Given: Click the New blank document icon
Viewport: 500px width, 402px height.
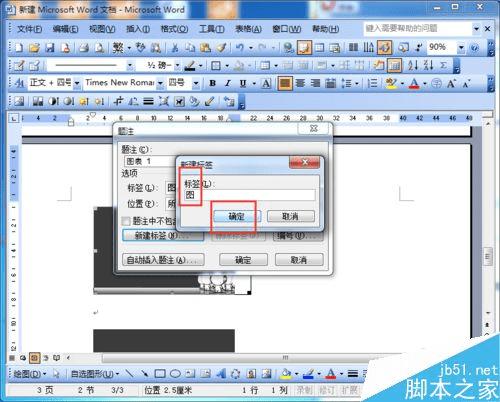Looking at the screenshot, I should [19, 48].
